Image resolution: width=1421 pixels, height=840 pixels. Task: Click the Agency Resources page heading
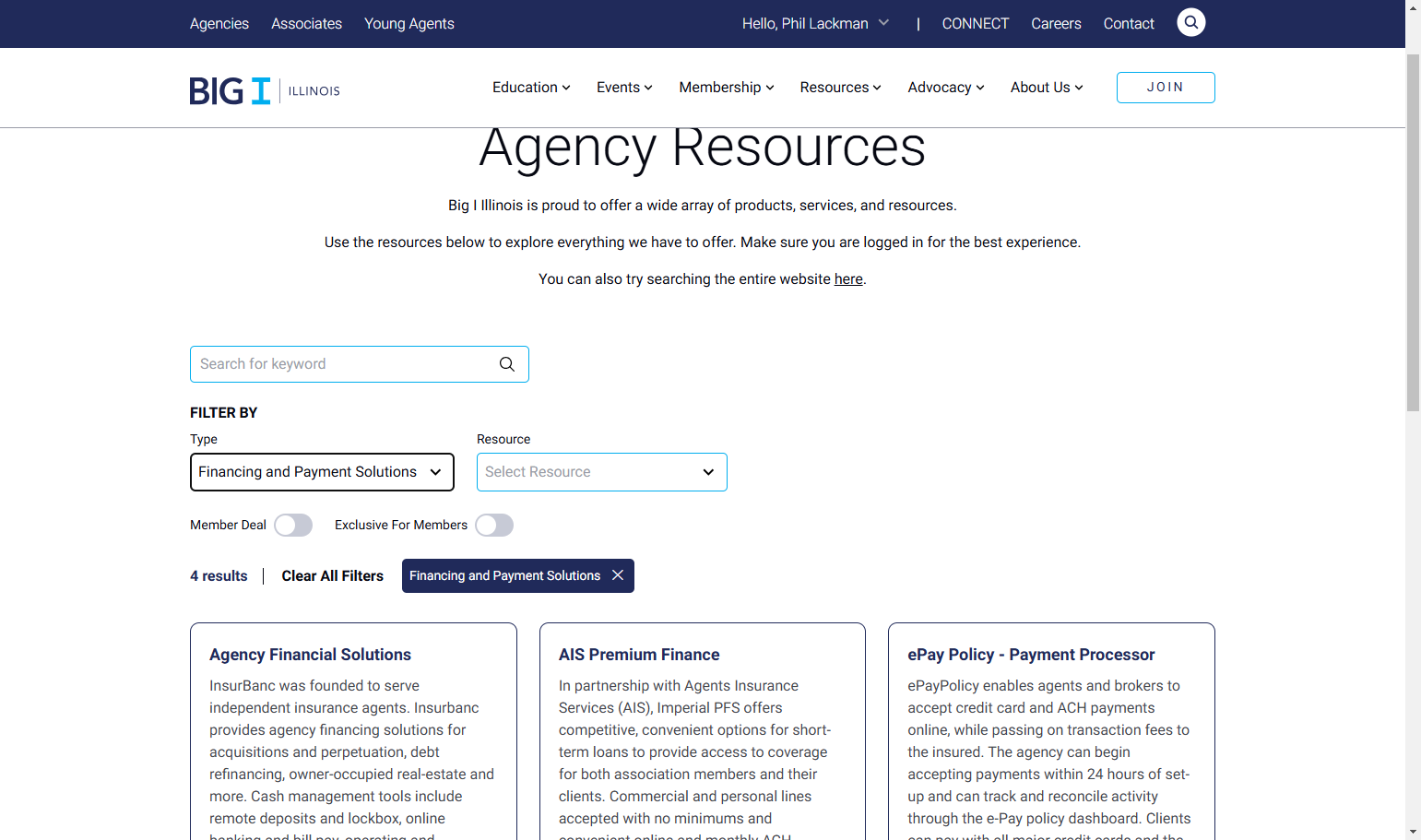click(703, 148)
